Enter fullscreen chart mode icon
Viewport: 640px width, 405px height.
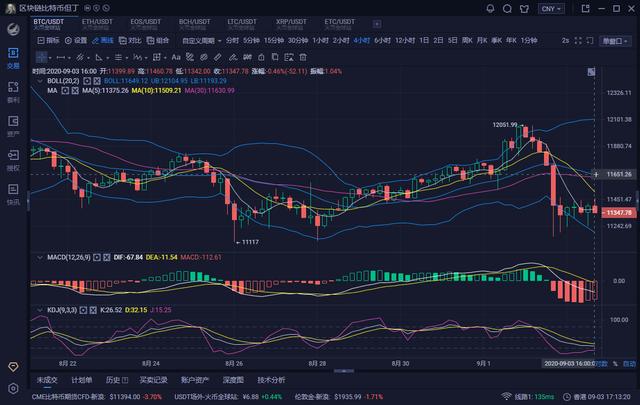(x=578, y=40)
